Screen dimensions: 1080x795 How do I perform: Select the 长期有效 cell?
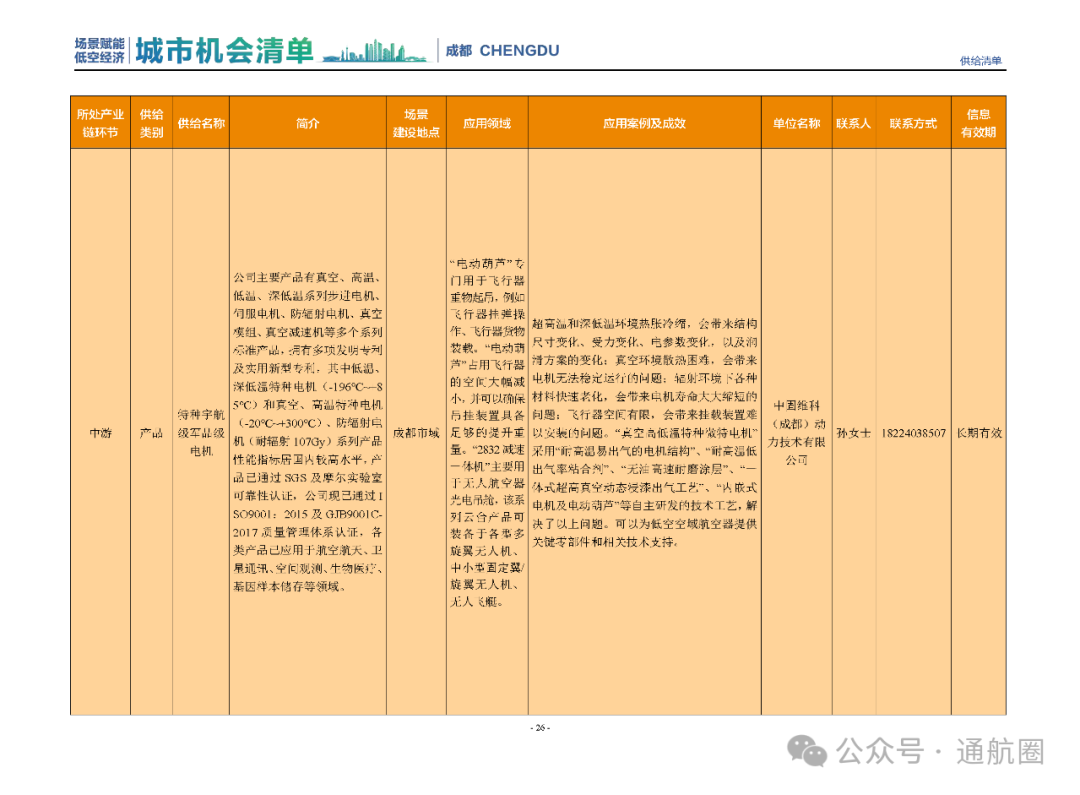click(979, 433)
